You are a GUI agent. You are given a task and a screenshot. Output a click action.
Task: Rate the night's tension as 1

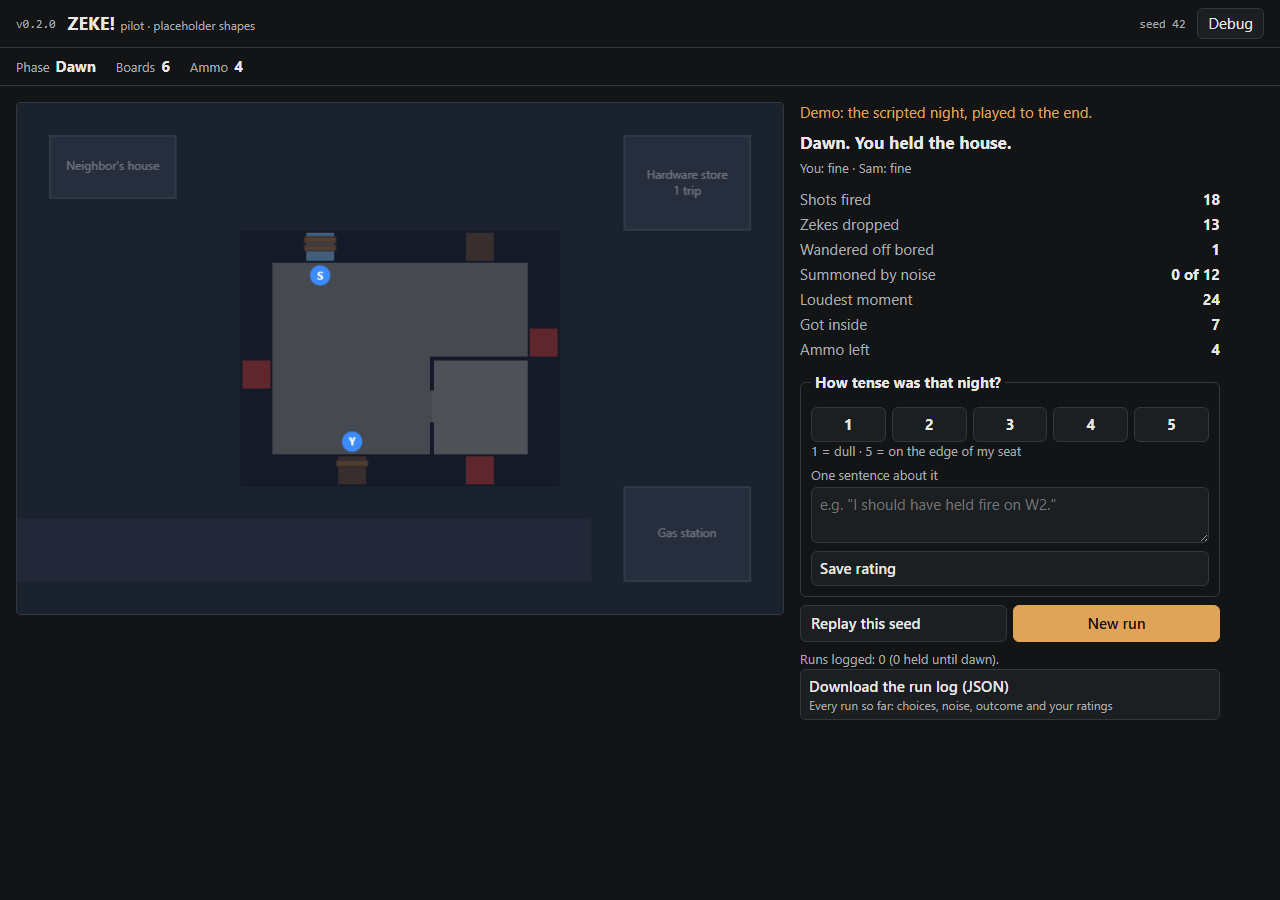tap(848, 425)
